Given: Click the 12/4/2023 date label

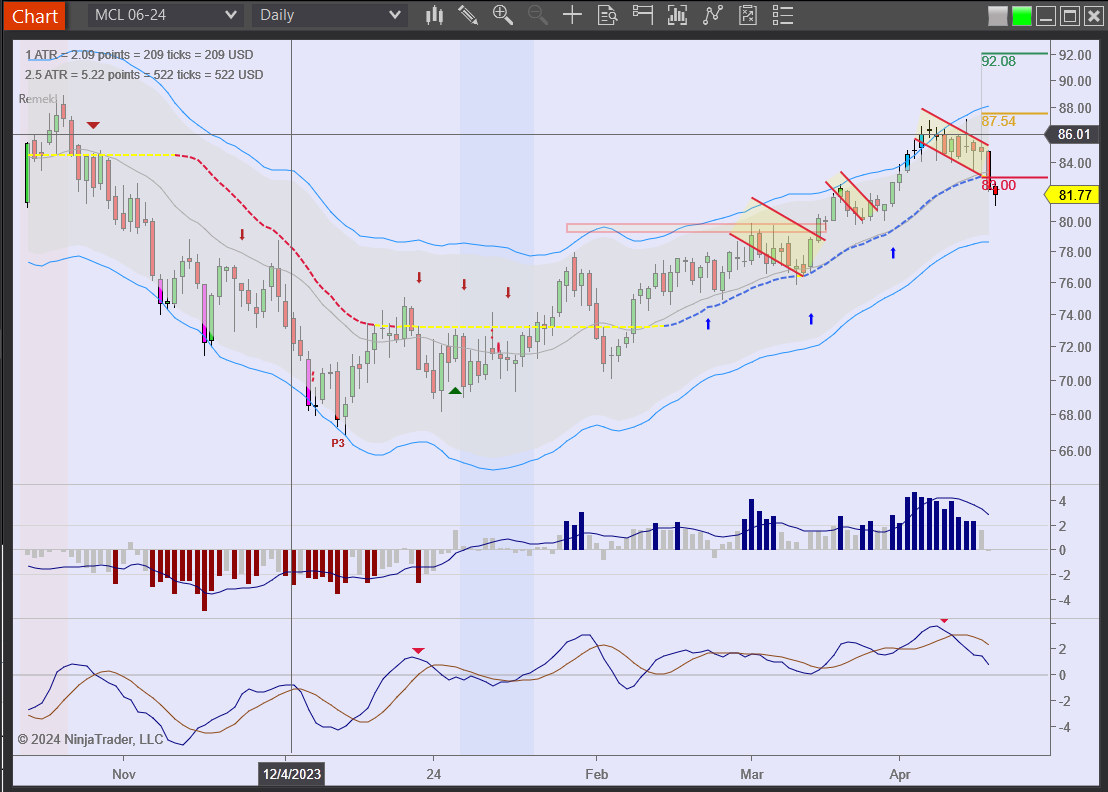Looking at the screenshot, I should click(x=292, y=774).
